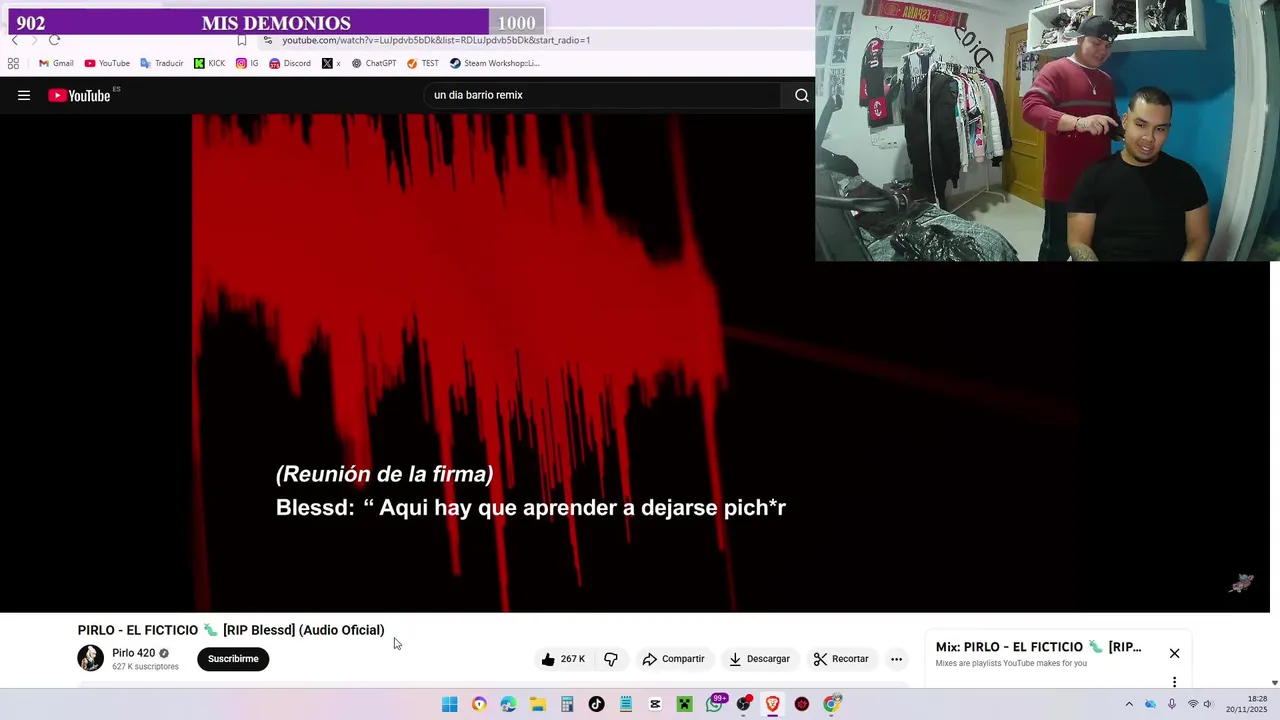Reload the page with the refresh icon
Screen dimensions: 1280x720
pos(54,40)
